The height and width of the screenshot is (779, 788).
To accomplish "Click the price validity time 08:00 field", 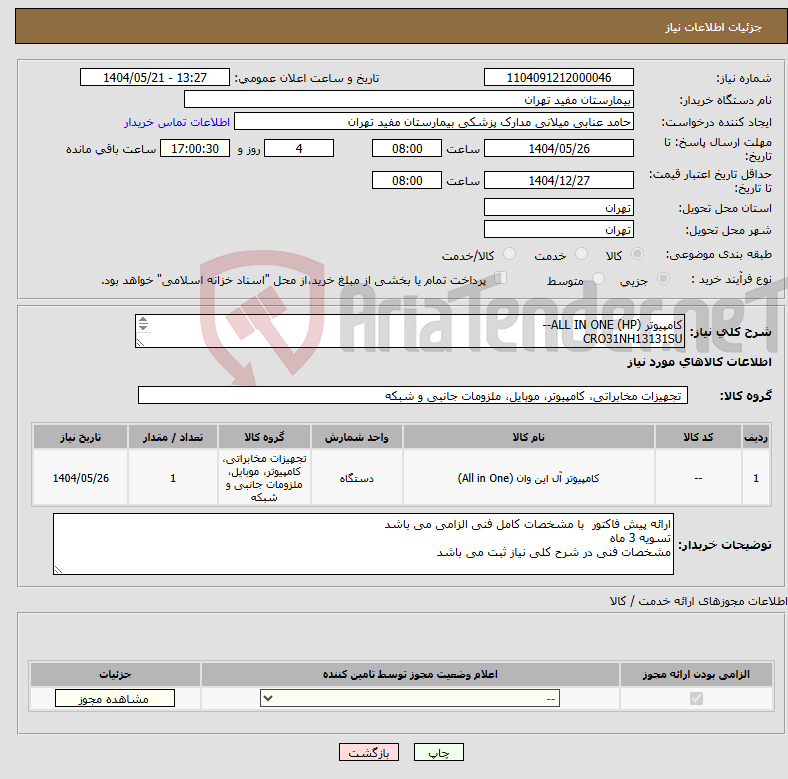I will tap(407, 180).
